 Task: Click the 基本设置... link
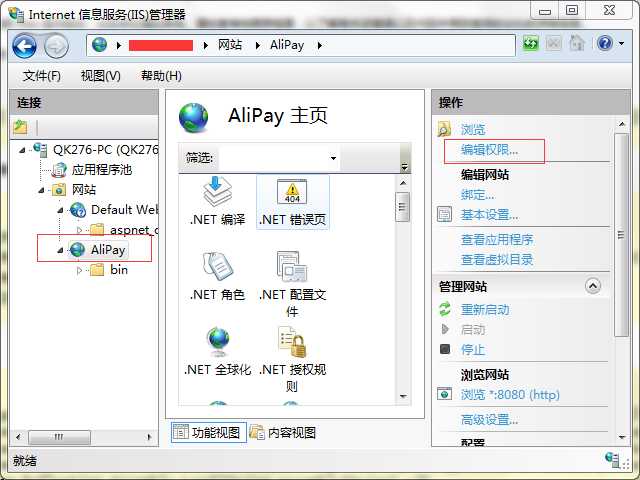click(489, 214)
